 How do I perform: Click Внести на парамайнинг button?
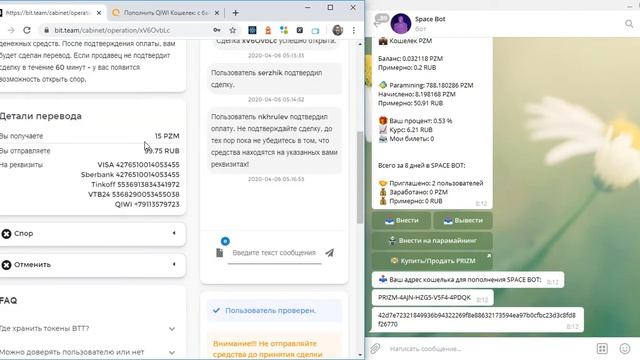click(x=432, y=241)
